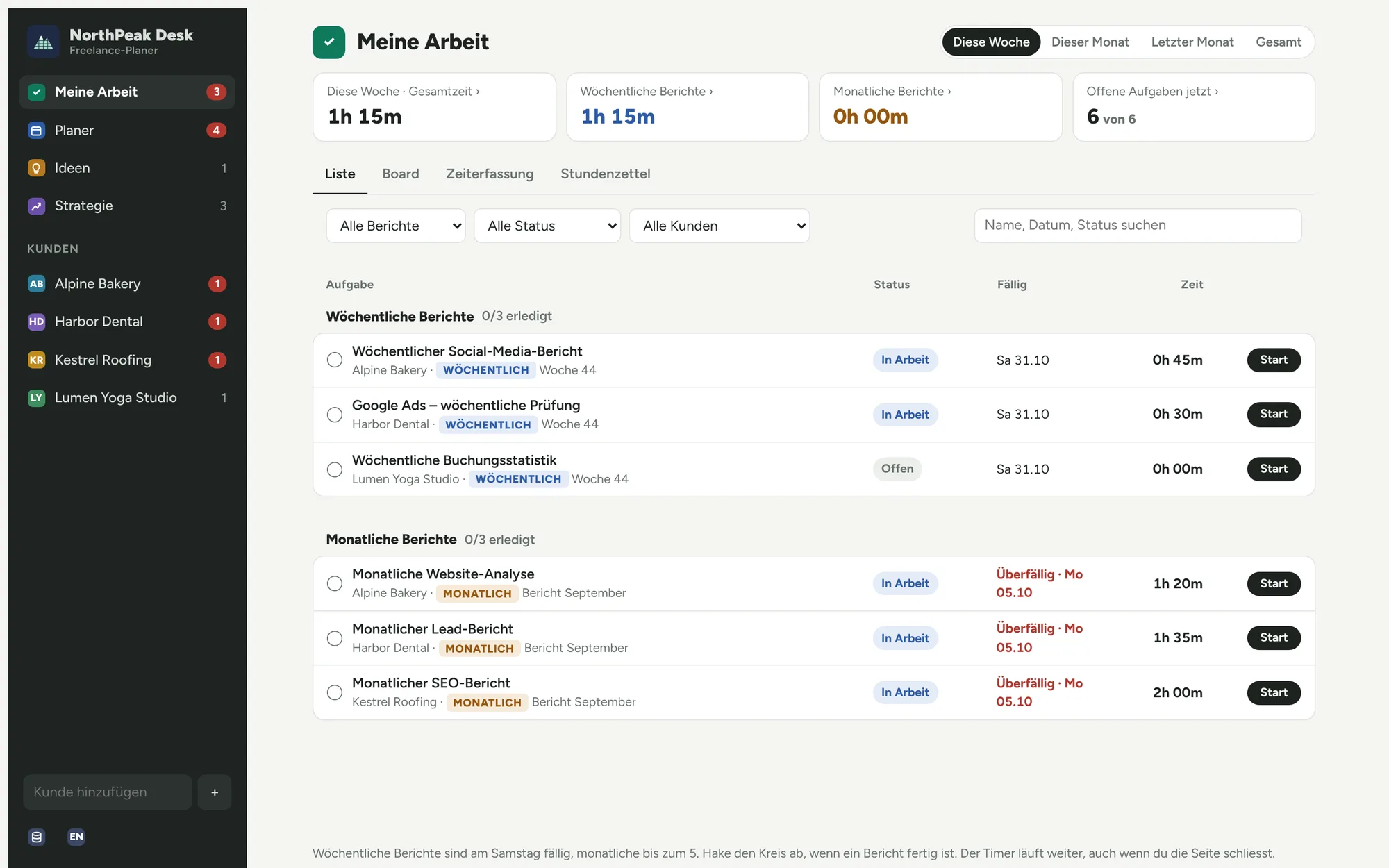Image resolution: width=1389 pixels, height=868 pixels.
Task: Click the database icon at sidebar bottom
Action: 37,837
